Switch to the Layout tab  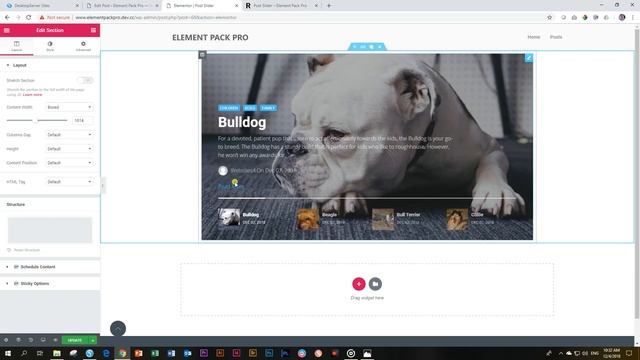pos(17,46)
